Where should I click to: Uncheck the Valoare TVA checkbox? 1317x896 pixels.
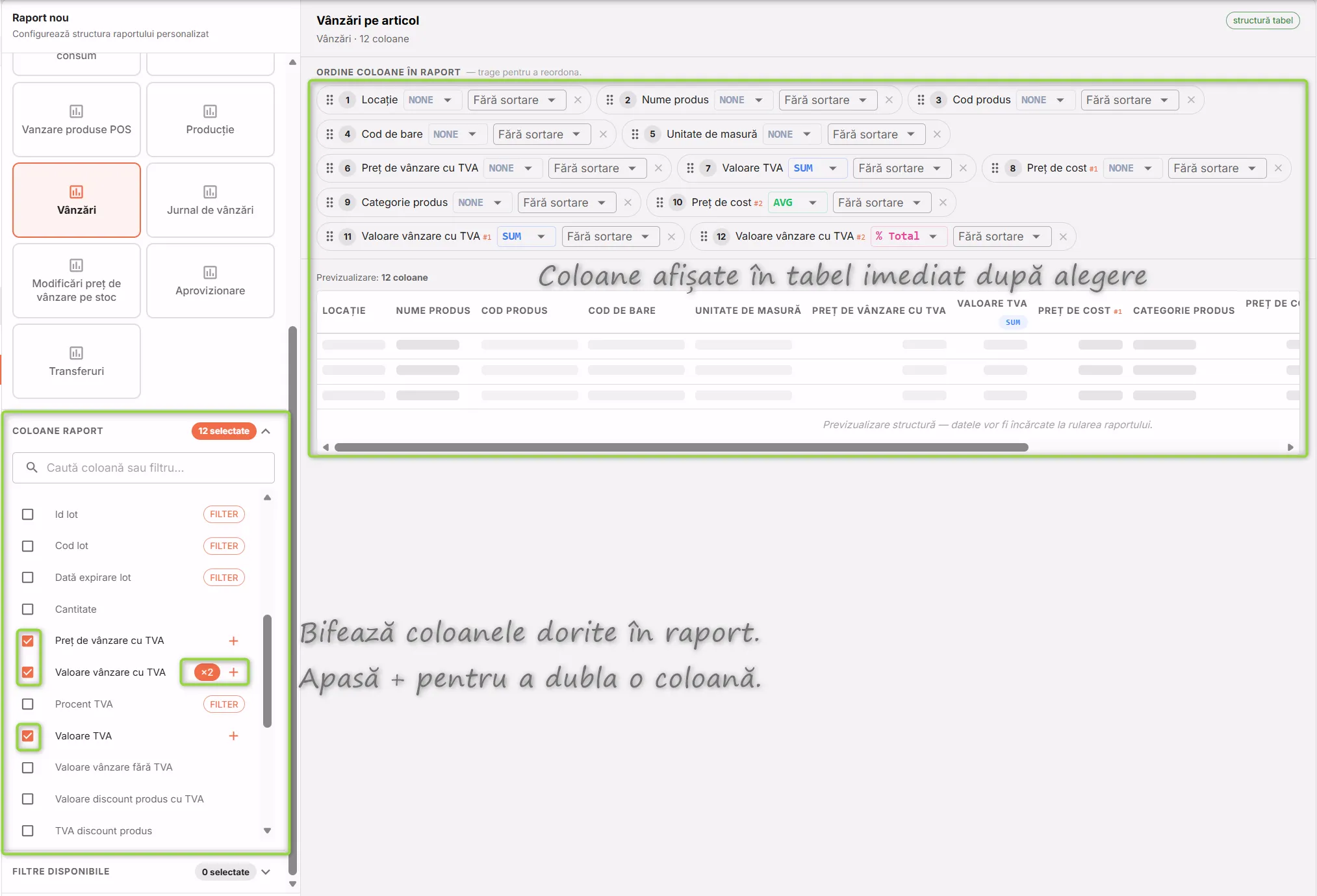[28, 736]
